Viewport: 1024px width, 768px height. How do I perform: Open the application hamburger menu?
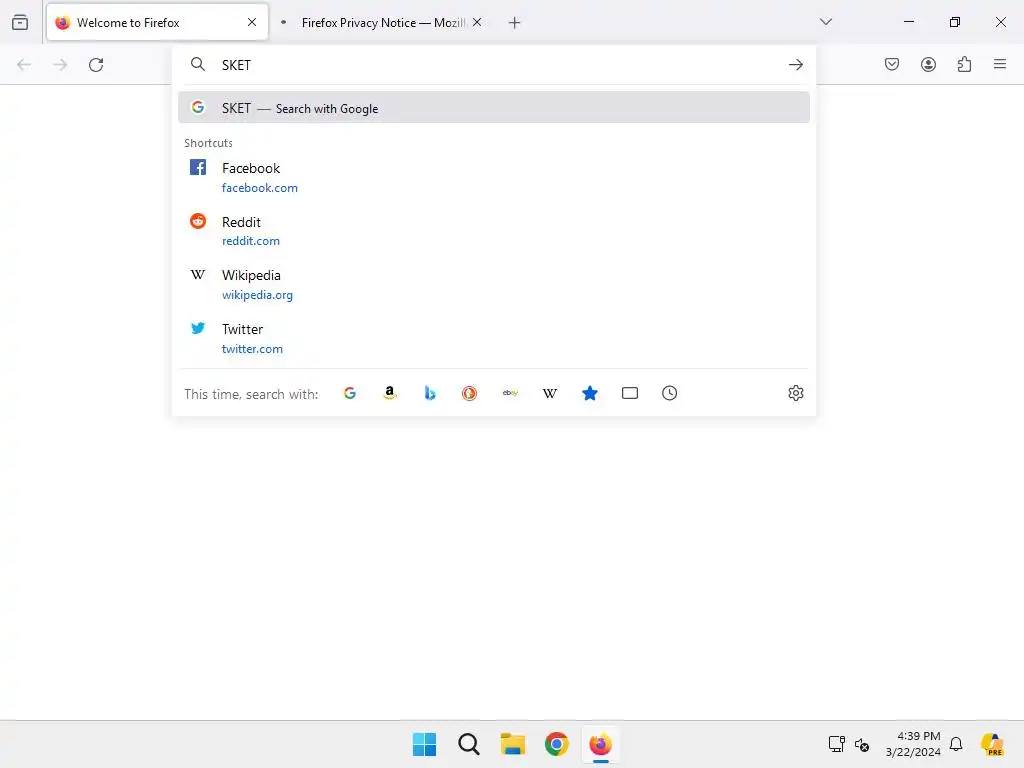pos(1000,64)
